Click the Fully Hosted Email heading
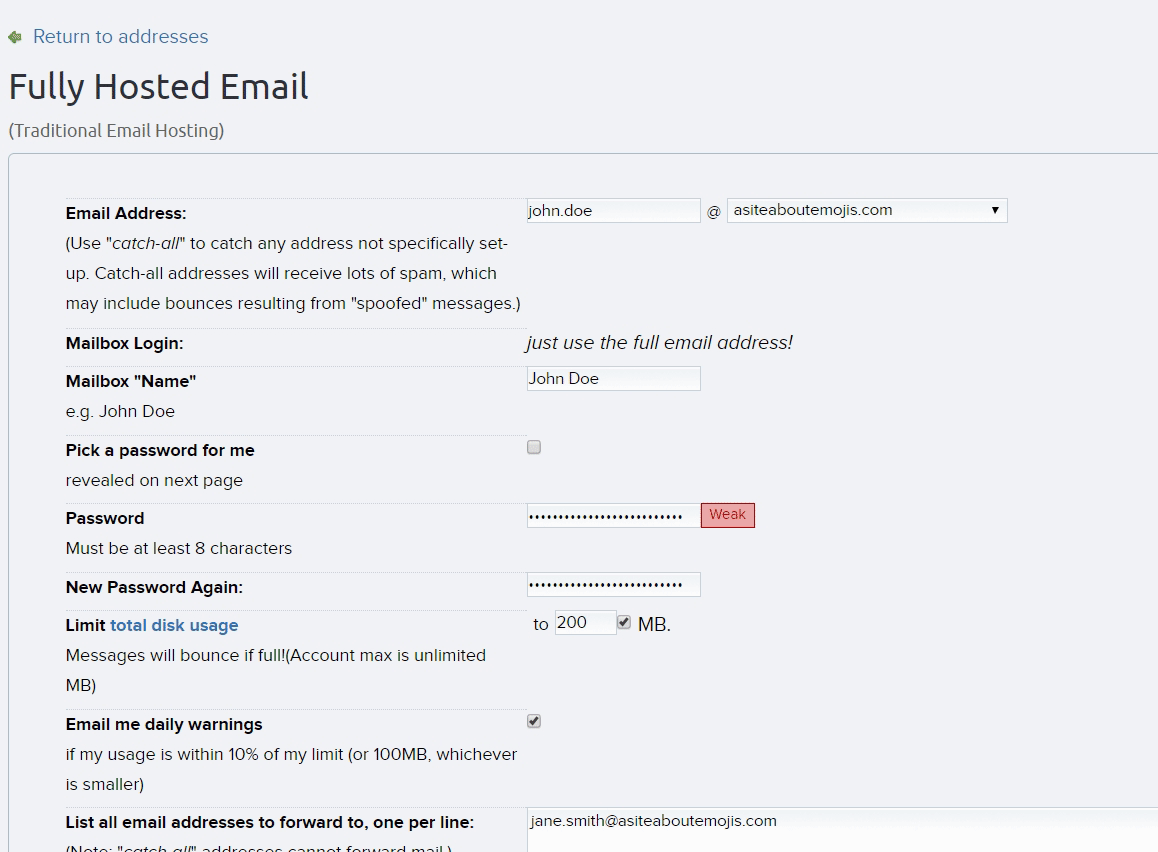1158x852 pixels. 158,87
